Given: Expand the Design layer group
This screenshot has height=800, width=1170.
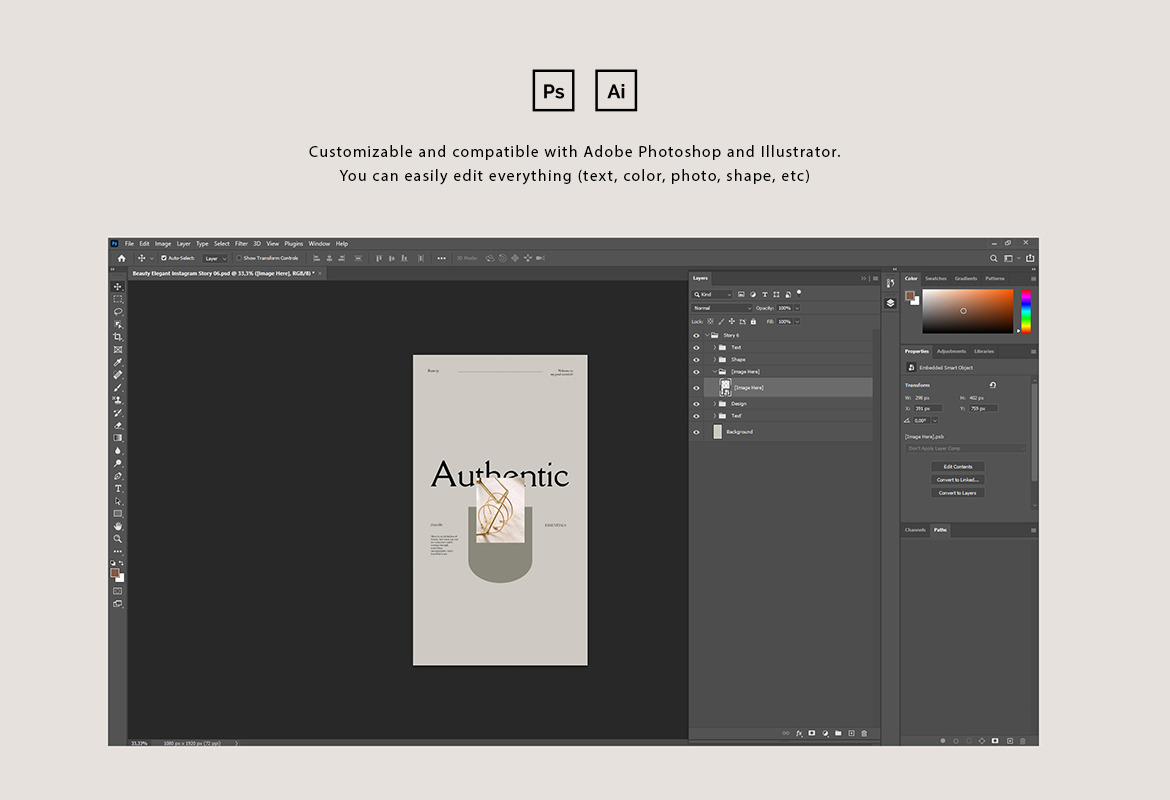Looking at the screenshot, I should point(714,404).
